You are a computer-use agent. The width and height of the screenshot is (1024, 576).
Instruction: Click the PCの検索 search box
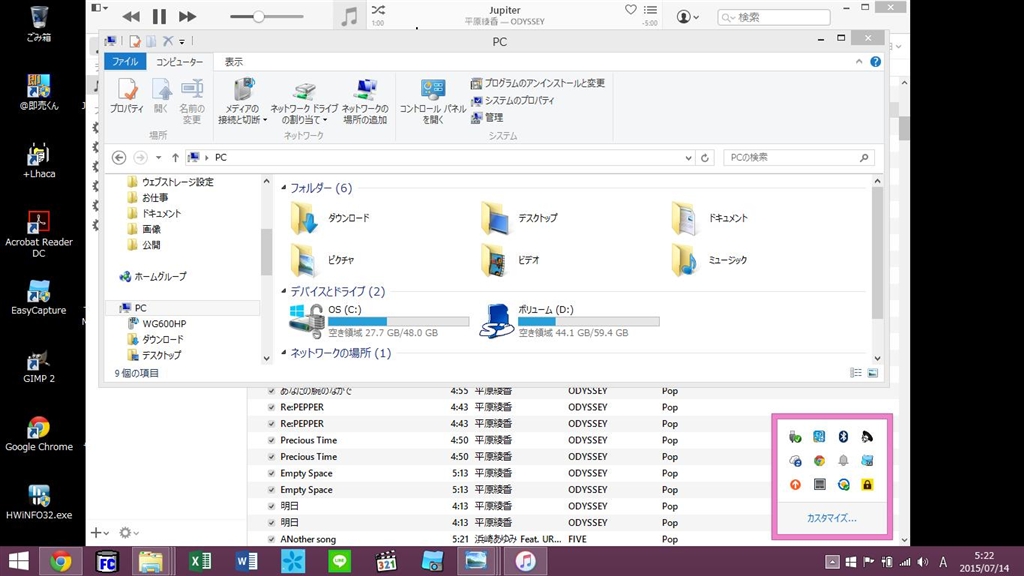click(798, 157)
